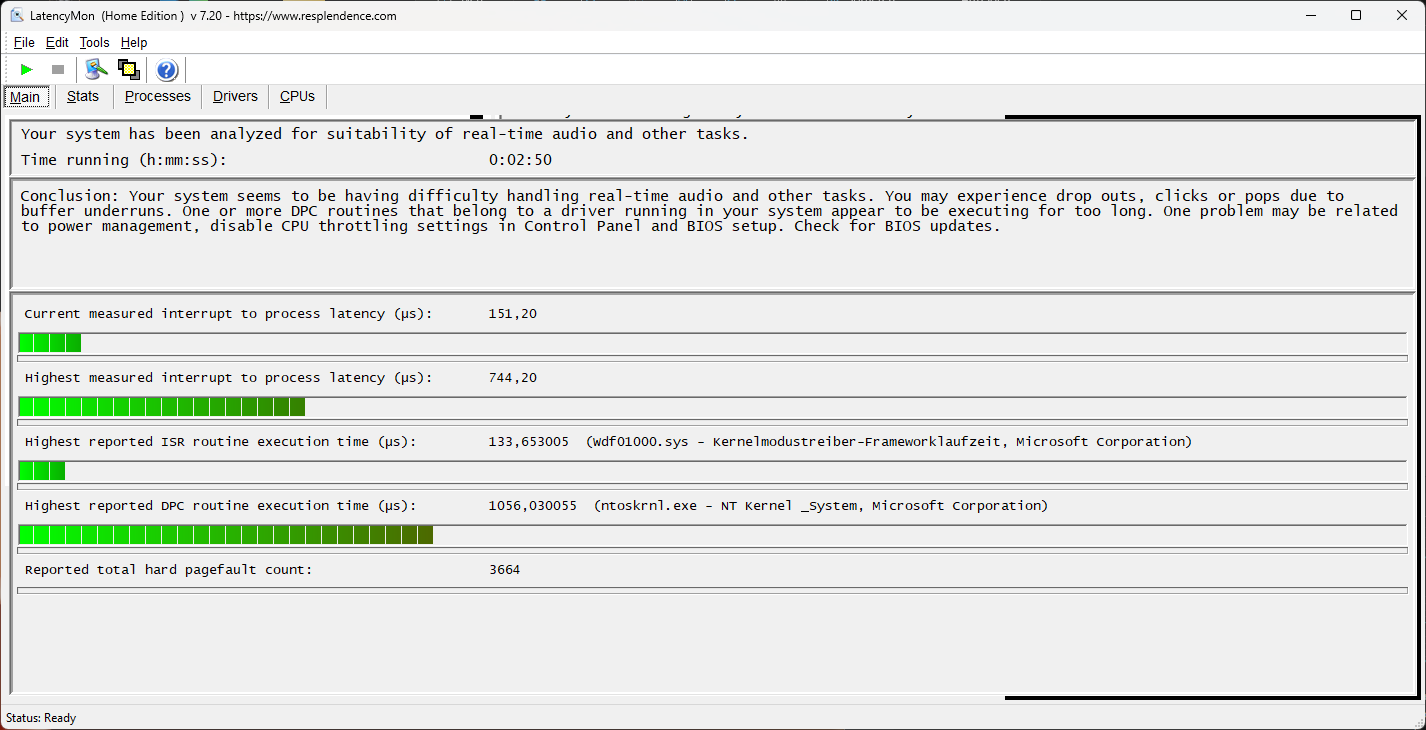Viewport: 1426px width, 730px height.
Task: Switch to the CPUs tab
Action: tap(297, 96)
